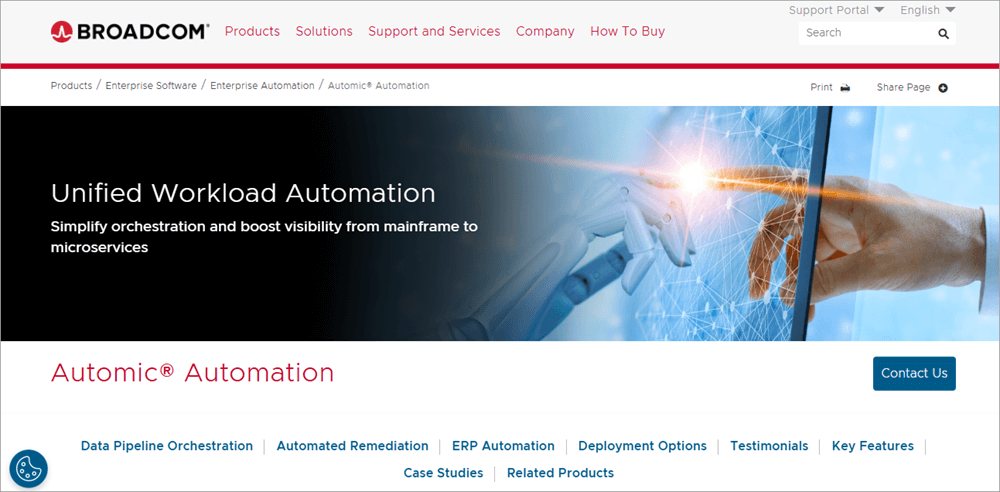
Task: Click the Broadcom logo
Action: click(x=130, y=31)
